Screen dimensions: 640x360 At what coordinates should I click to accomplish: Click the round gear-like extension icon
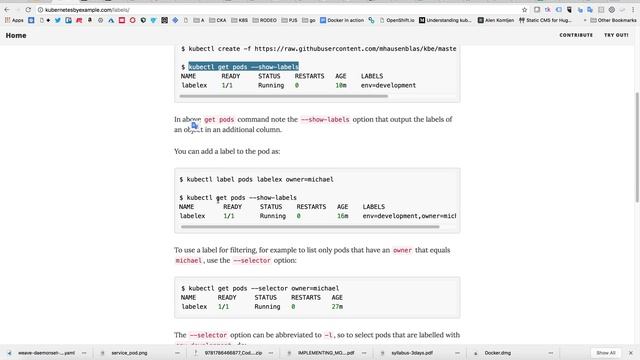[x=611, y=10]
